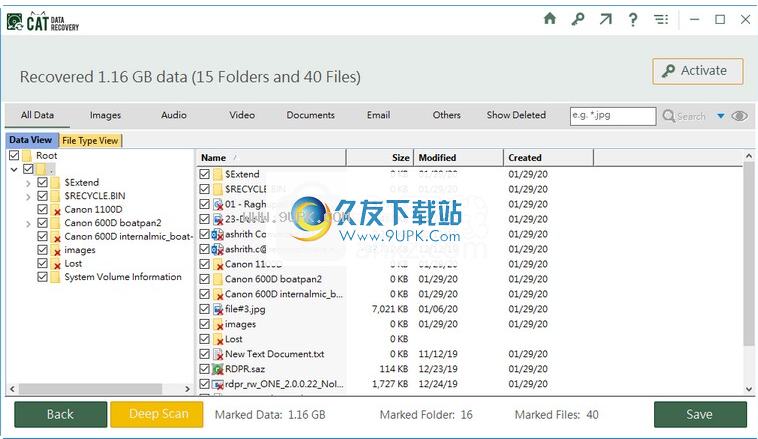The image size is (758, 439).
Task: Uncheck file#3.jpg checkbox in file list
Action: coord(204,309)
